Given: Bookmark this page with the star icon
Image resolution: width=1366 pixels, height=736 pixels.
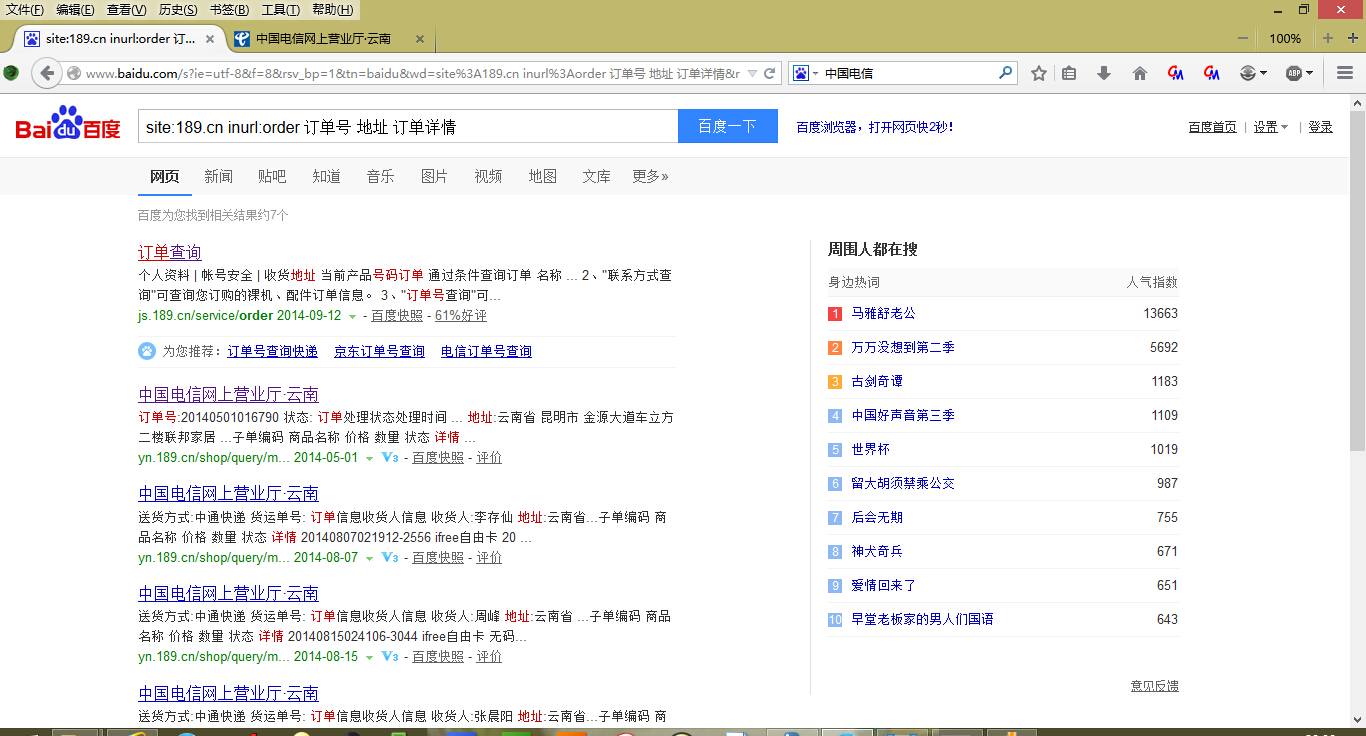Looking at the screenshot, I should (1039, 73).
